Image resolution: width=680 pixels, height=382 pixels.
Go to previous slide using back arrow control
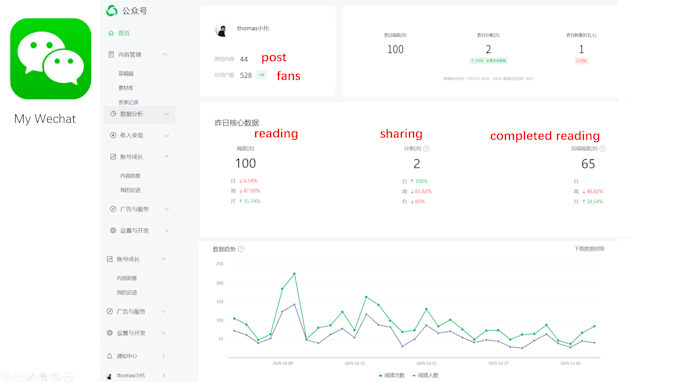click(x=6, y=377)
